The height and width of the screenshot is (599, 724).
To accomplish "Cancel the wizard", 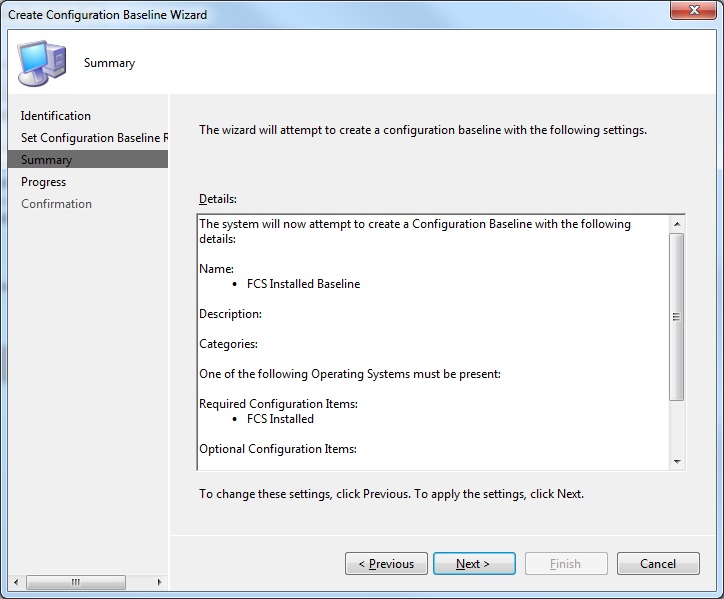I will (658, 563).
